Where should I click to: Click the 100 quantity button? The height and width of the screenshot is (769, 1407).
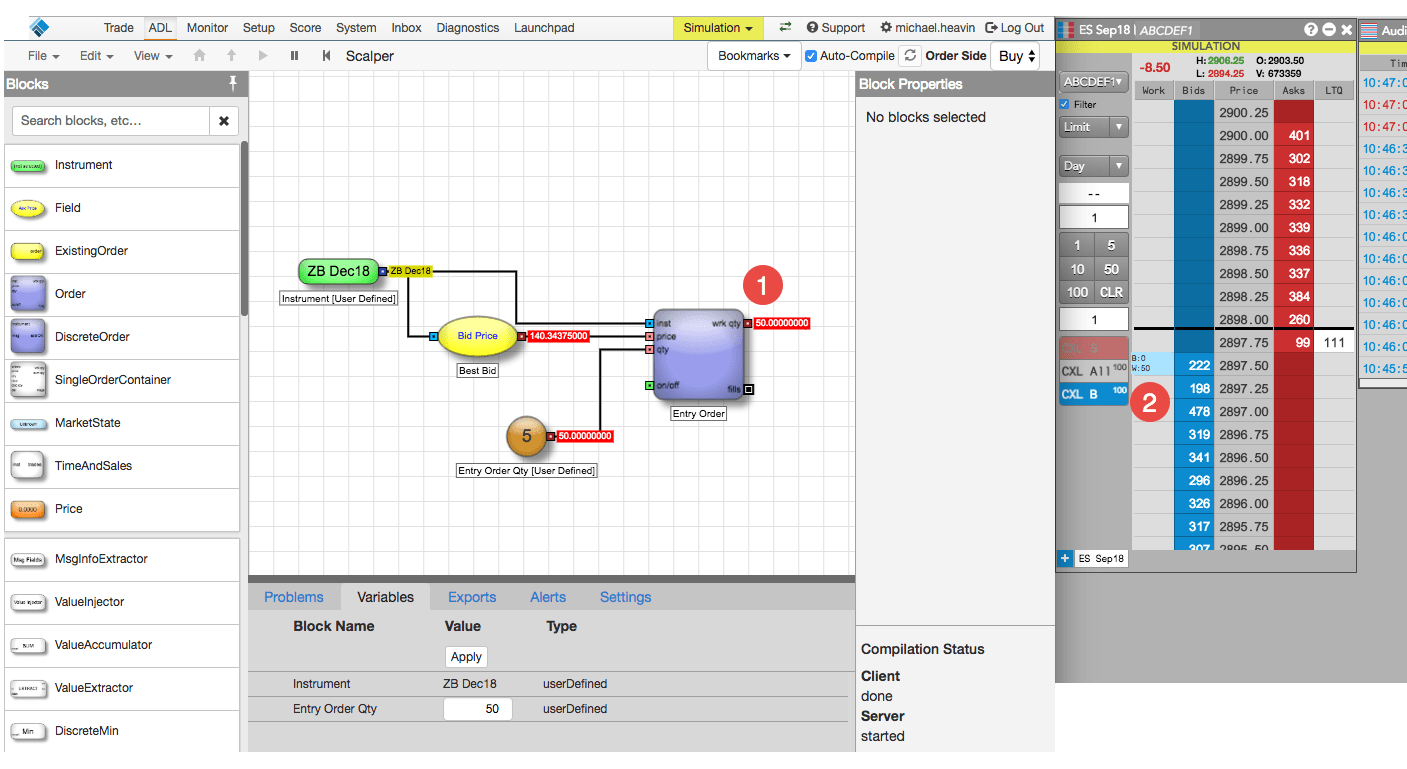(1077, 292)
